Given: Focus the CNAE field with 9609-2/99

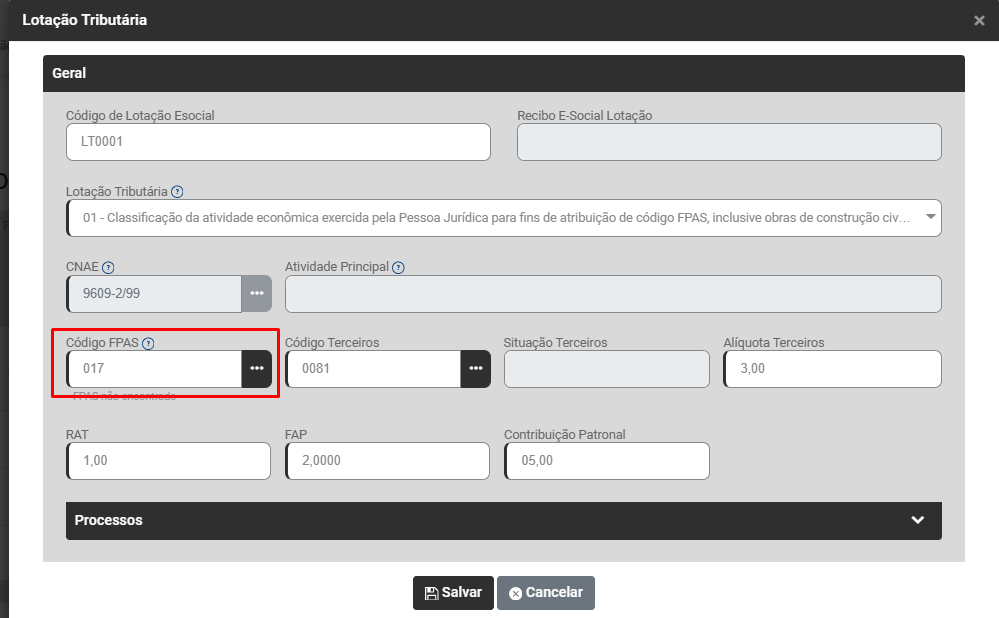Looking at the screenshot, I should (154, 294).
